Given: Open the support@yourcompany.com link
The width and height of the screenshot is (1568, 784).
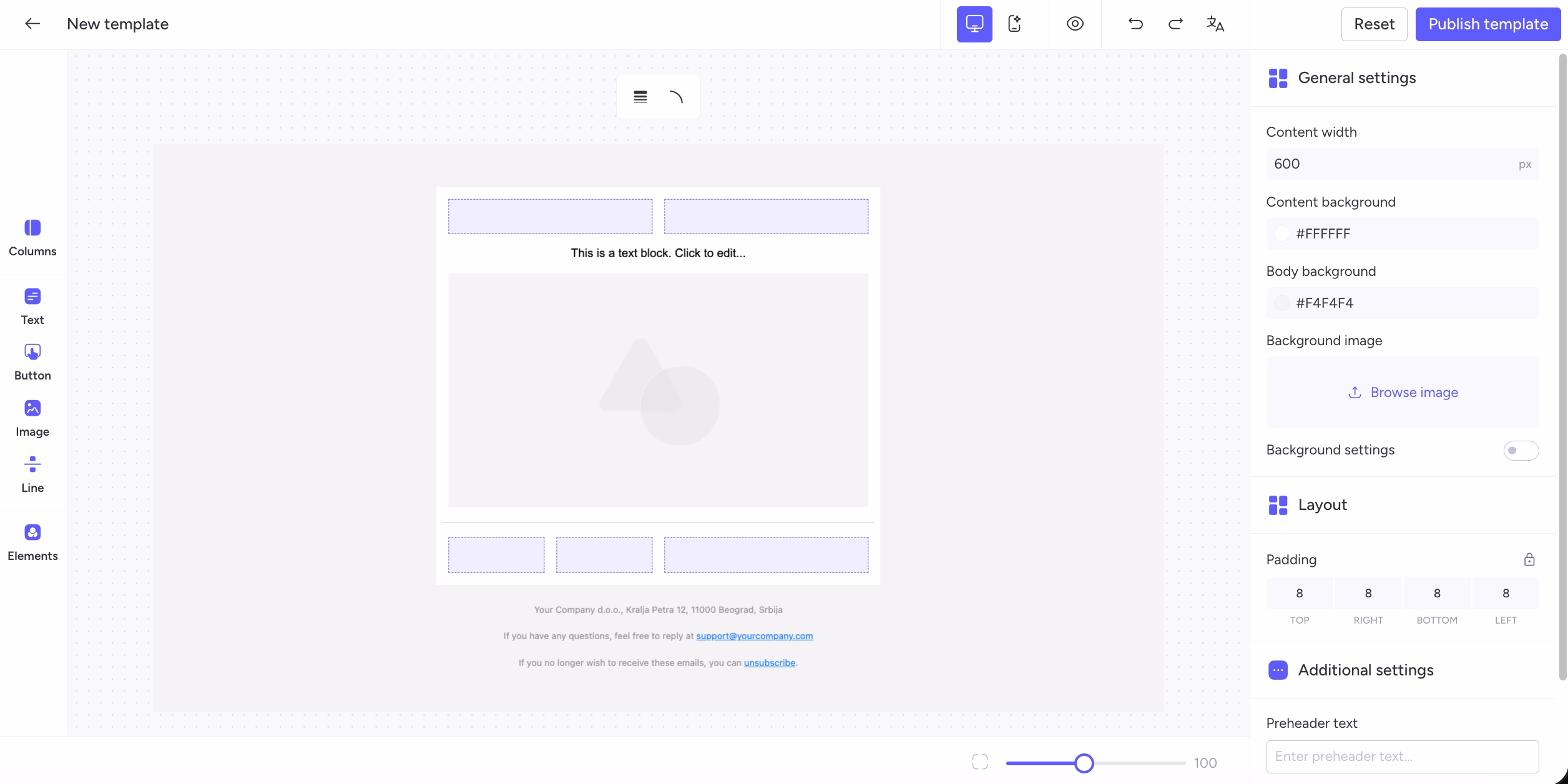Looking at the screenshot, I should click(x=754, y=635).
